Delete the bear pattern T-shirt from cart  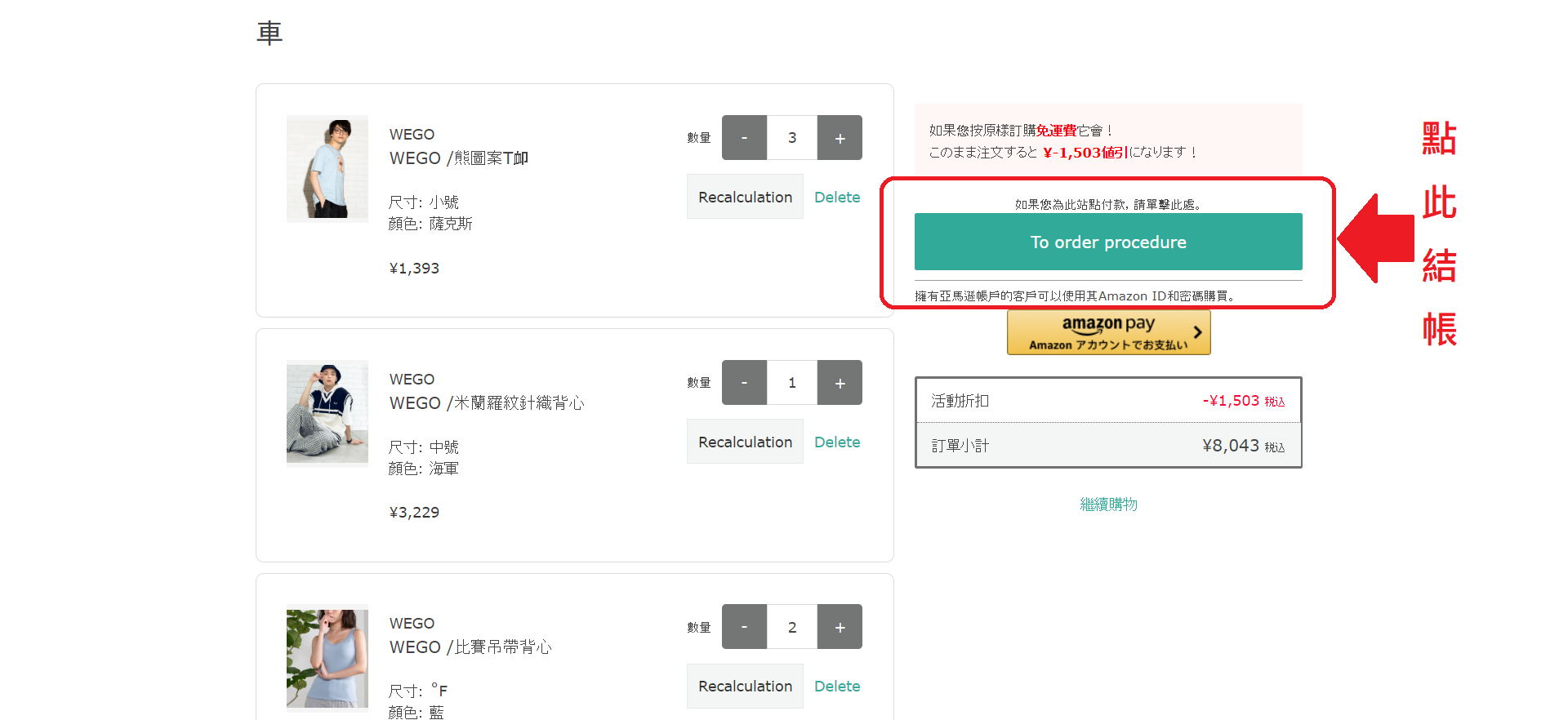[837, 197]
